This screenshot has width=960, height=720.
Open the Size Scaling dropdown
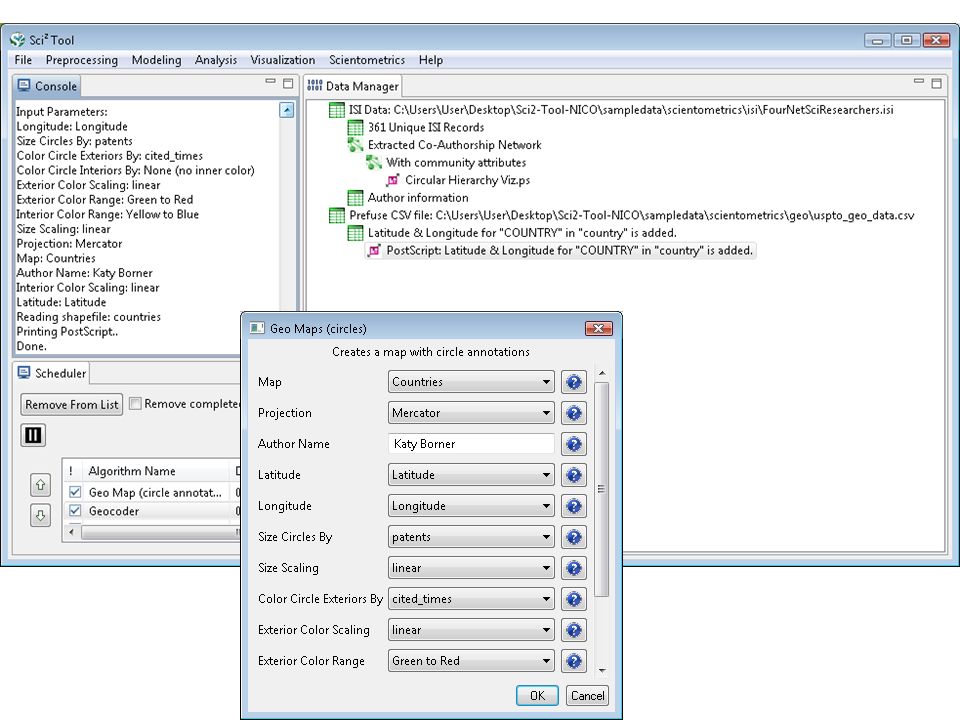pos(471,568)
